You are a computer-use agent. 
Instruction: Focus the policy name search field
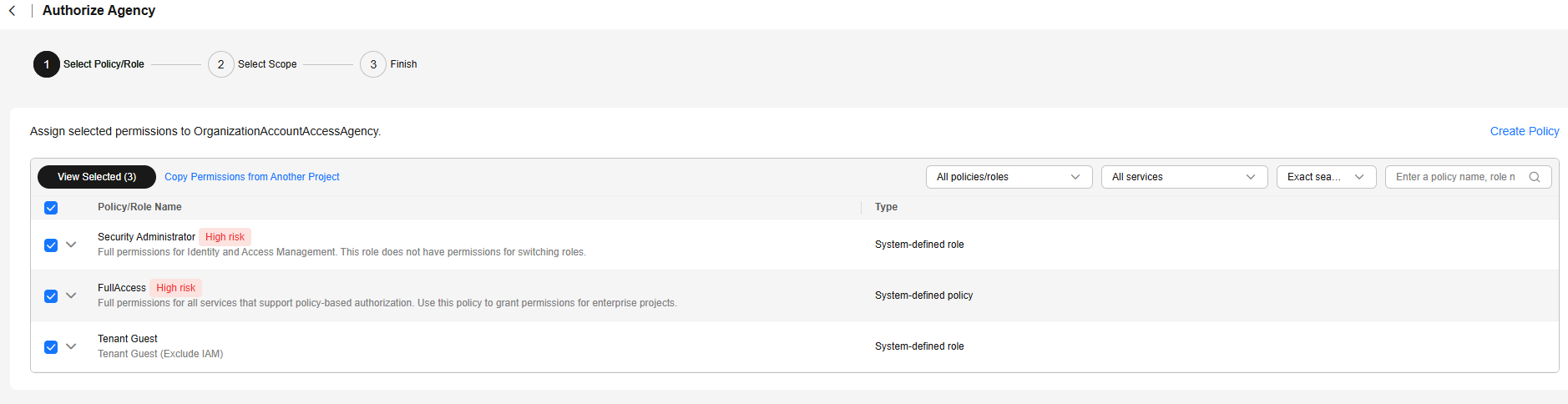pos(1454,177)
